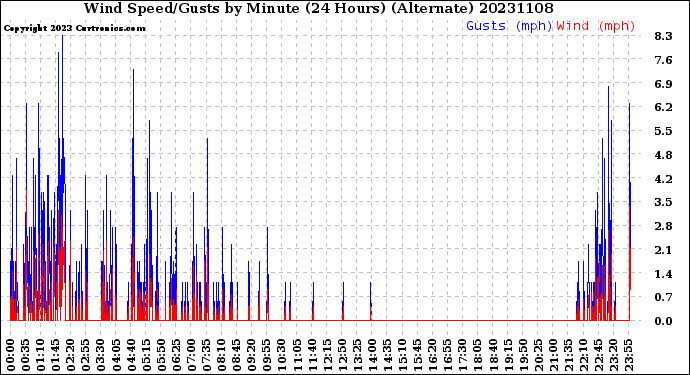Screen dimensions: 690x375
Task: Click the 02:55 time axis label
Action: pos(86,355)
